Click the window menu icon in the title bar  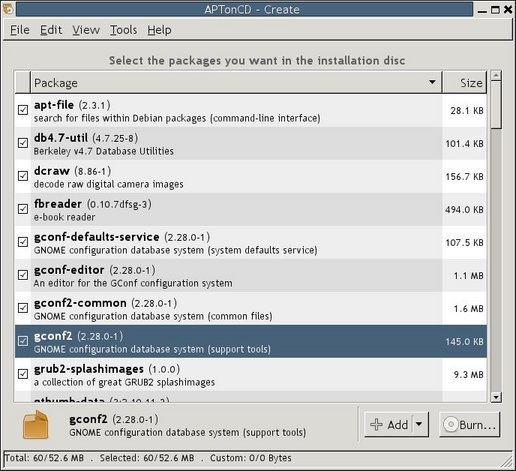[x=8, y=9]
